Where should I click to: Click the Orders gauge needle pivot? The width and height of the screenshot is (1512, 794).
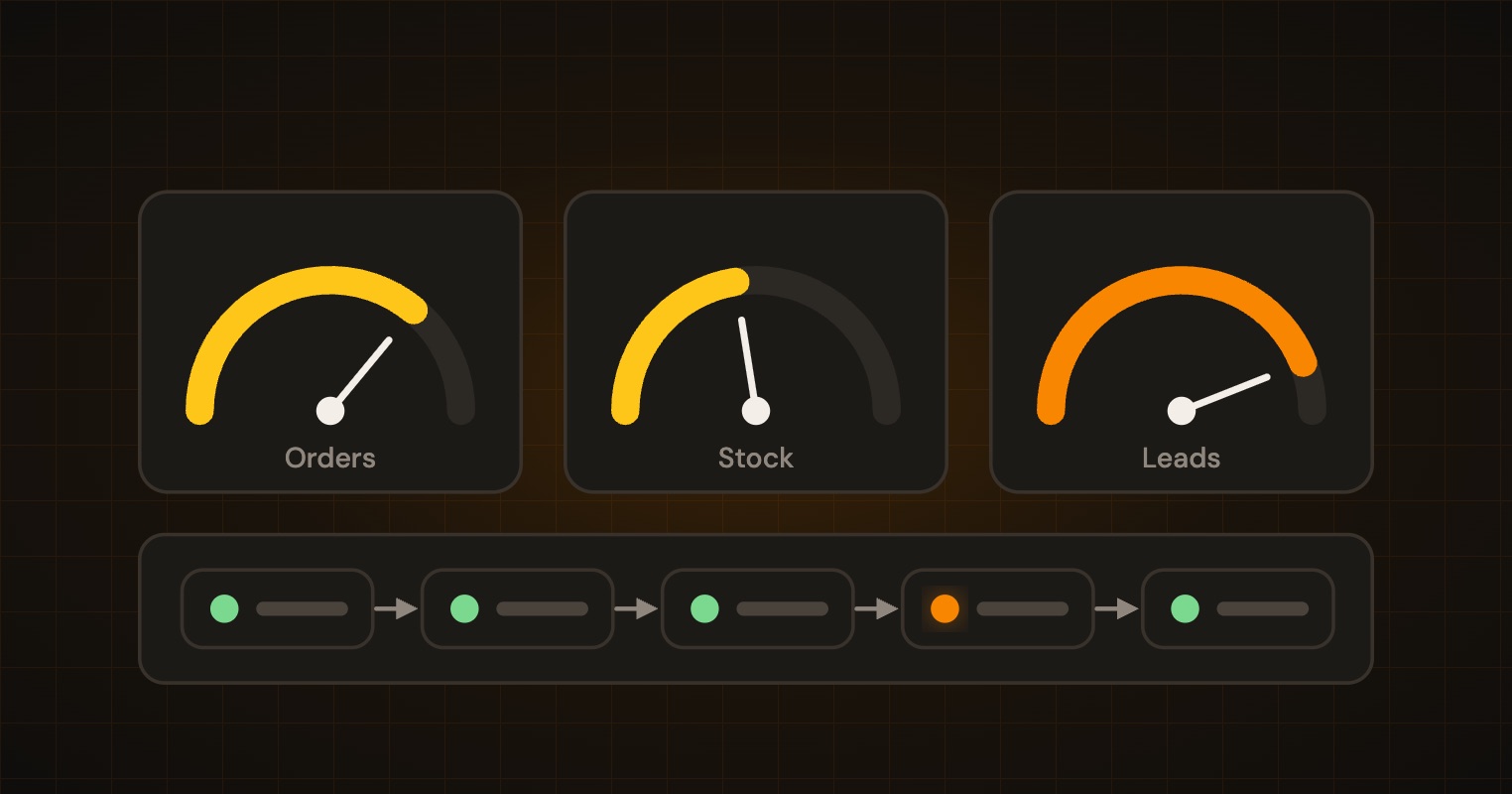pos(330,410)
